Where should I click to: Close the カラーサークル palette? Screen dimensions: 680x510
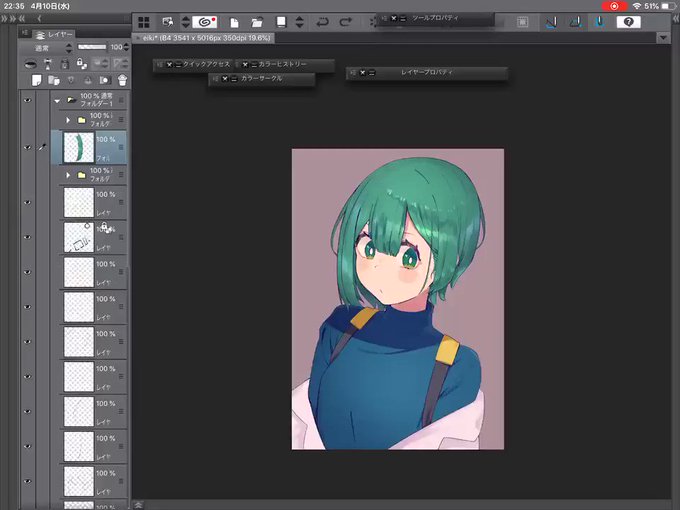(x=225, y=79)
